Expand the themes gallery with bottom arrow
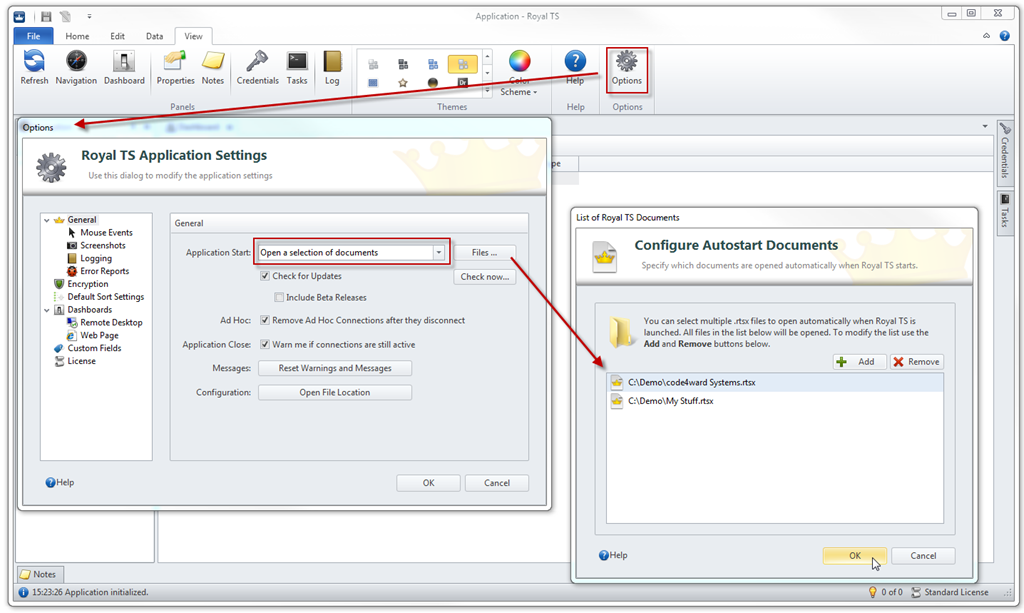1024x613 pixels. tap(487, 93)
